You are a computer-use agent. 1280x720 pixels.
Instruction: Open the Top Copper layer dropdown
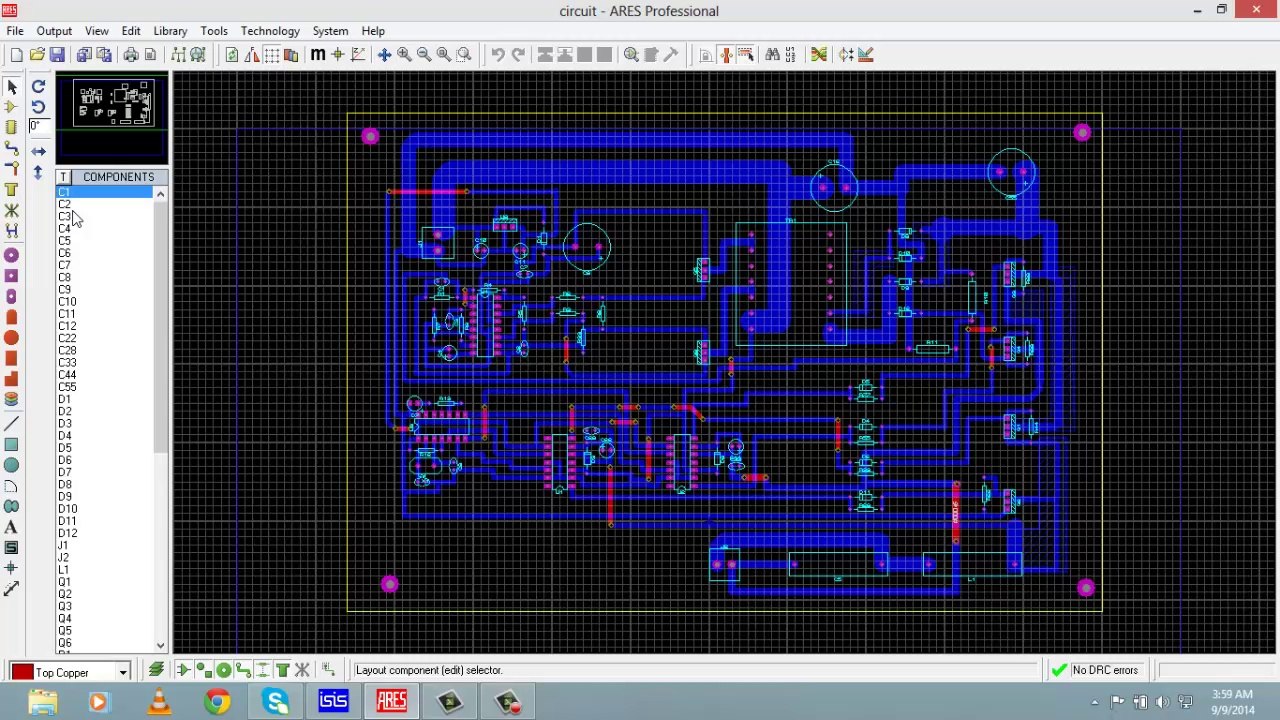click(123, 672)
